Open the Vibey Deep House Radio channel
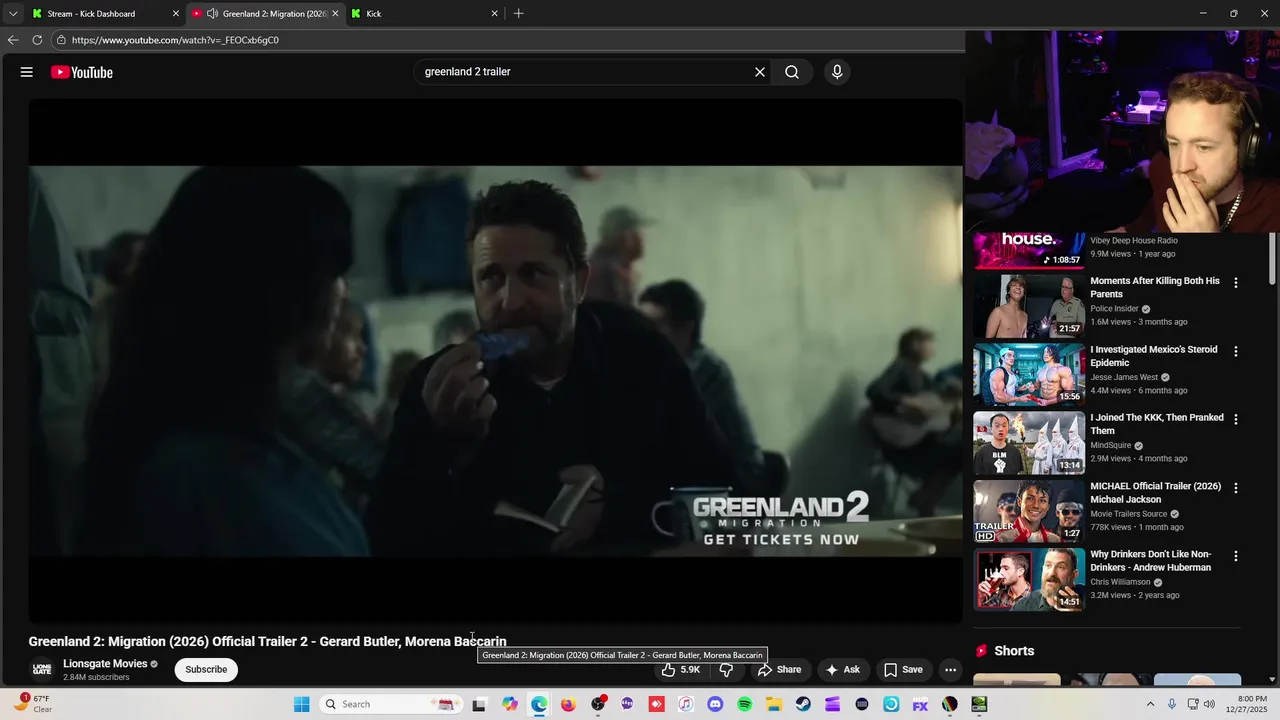The height and width of the screenshot is (720, 1280). pos(1134,241)
